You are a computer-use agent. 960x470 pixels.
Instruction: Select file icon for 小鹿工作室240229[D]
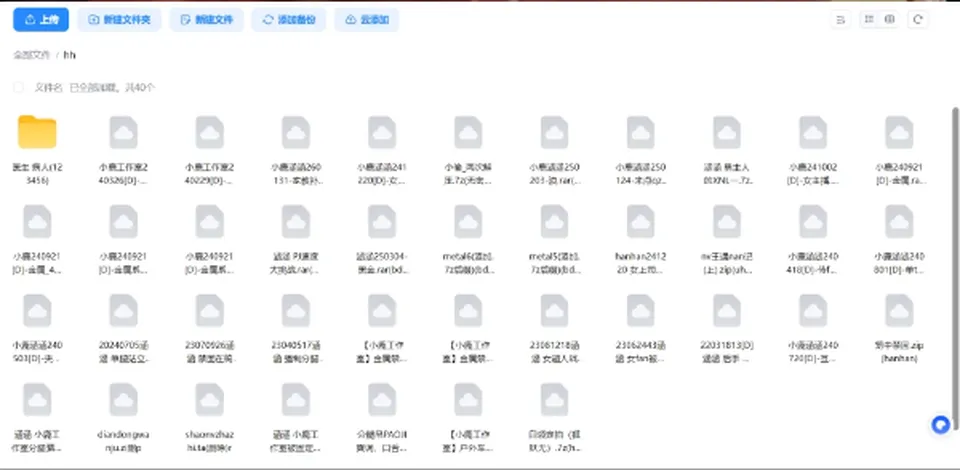[210, 132]
